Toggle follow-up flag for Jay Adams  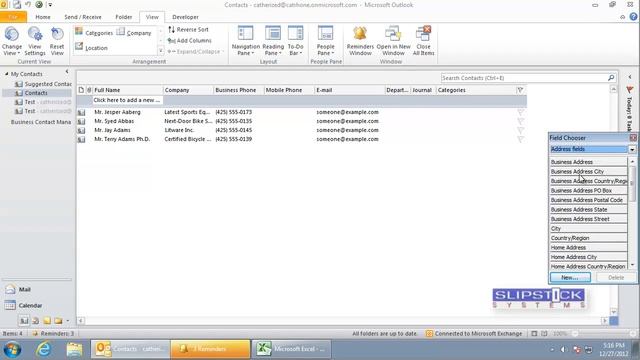pos(520,130)
